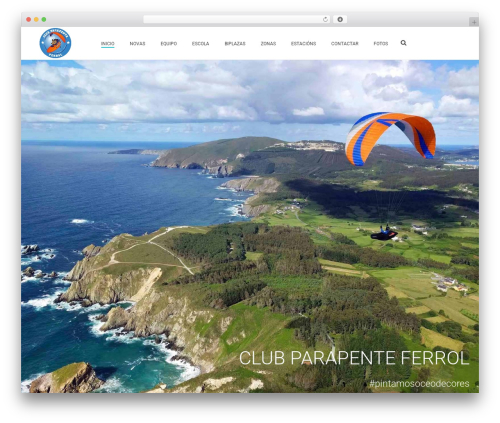Open the site search magnifier icon
This screenshot has height=423, width=500.
click(x=403, y=43)
